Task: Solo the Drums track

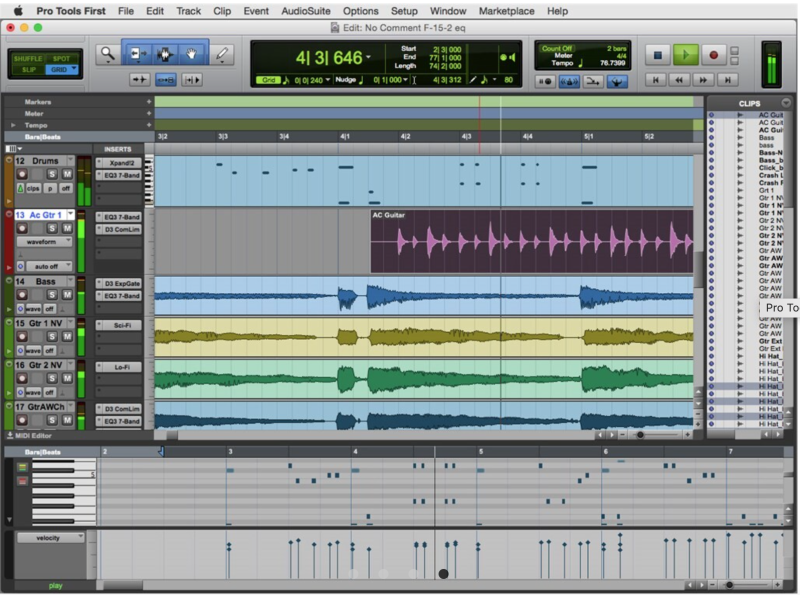Action: [52, 174]
